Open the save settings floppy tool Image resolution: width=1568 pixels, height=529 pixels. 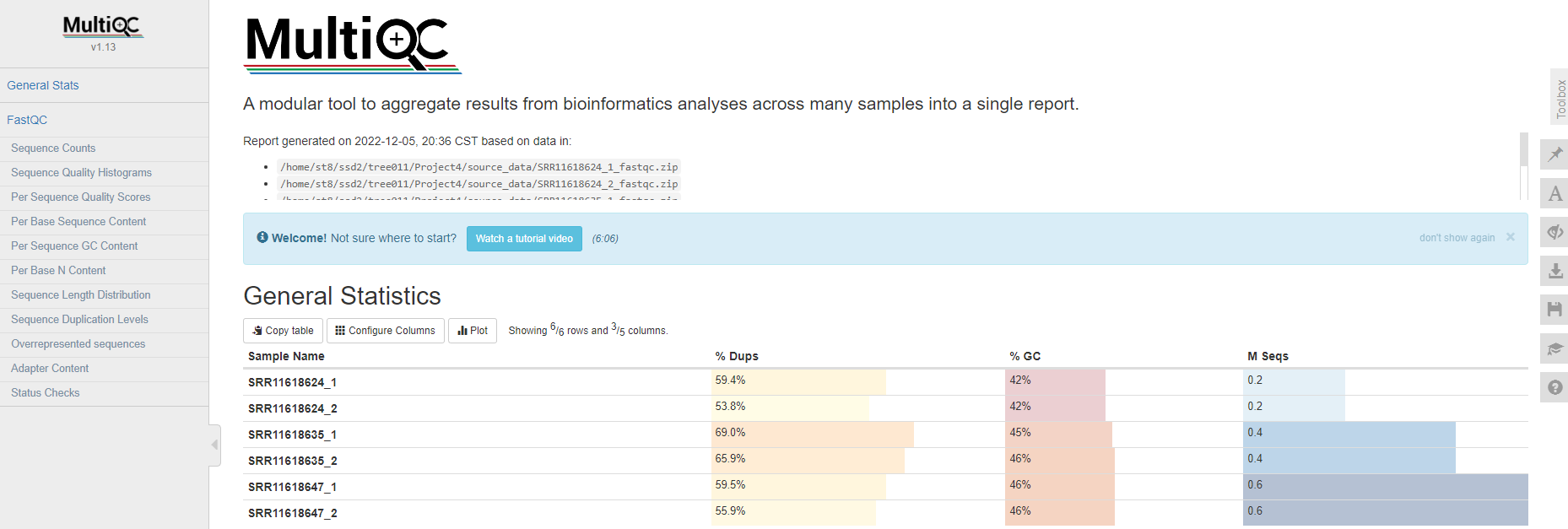(x=1554, y=310)
